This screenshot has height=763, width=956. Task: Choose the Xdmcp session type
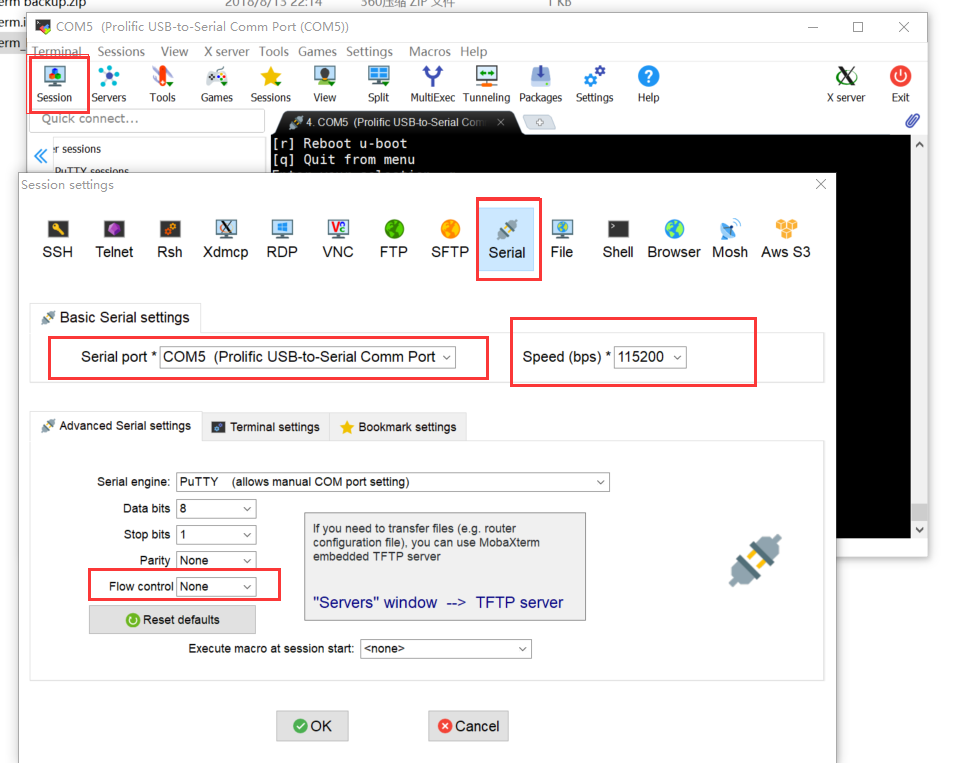tap(226, 239)
